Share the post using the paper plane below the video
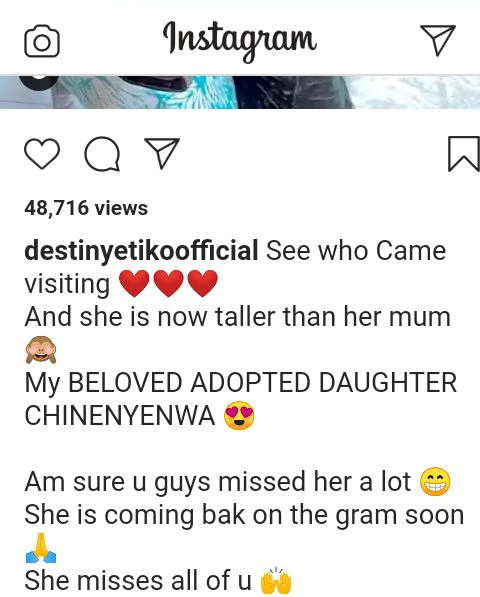 162,153
